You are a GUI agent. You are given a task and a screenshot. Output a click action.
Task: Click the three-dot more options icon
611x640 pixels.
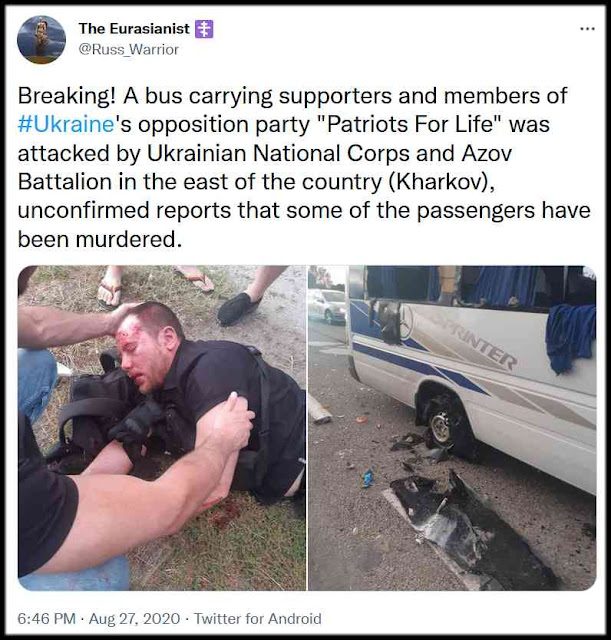[x=587, y=29]
